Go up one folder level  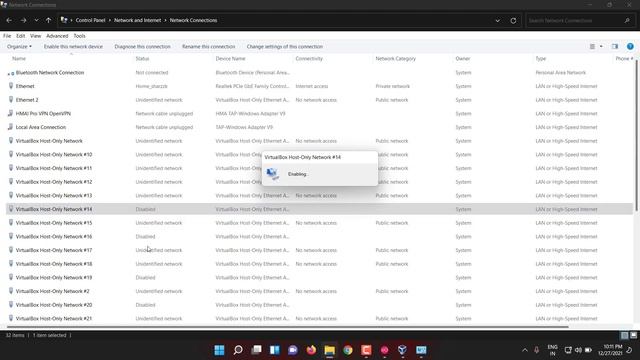(x=49, y=20)
